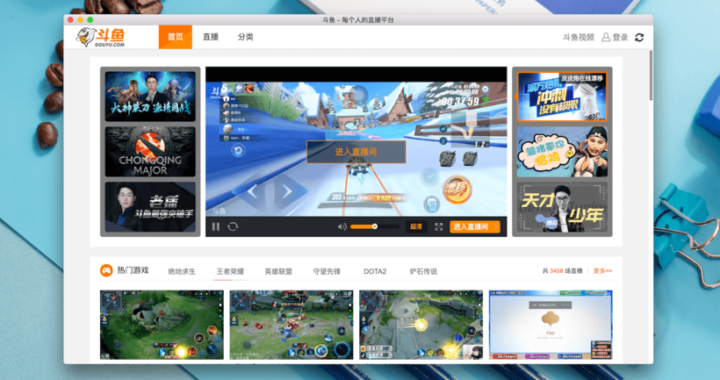
Task: Open the 更多>> link
Action: [x=602, y=271]
